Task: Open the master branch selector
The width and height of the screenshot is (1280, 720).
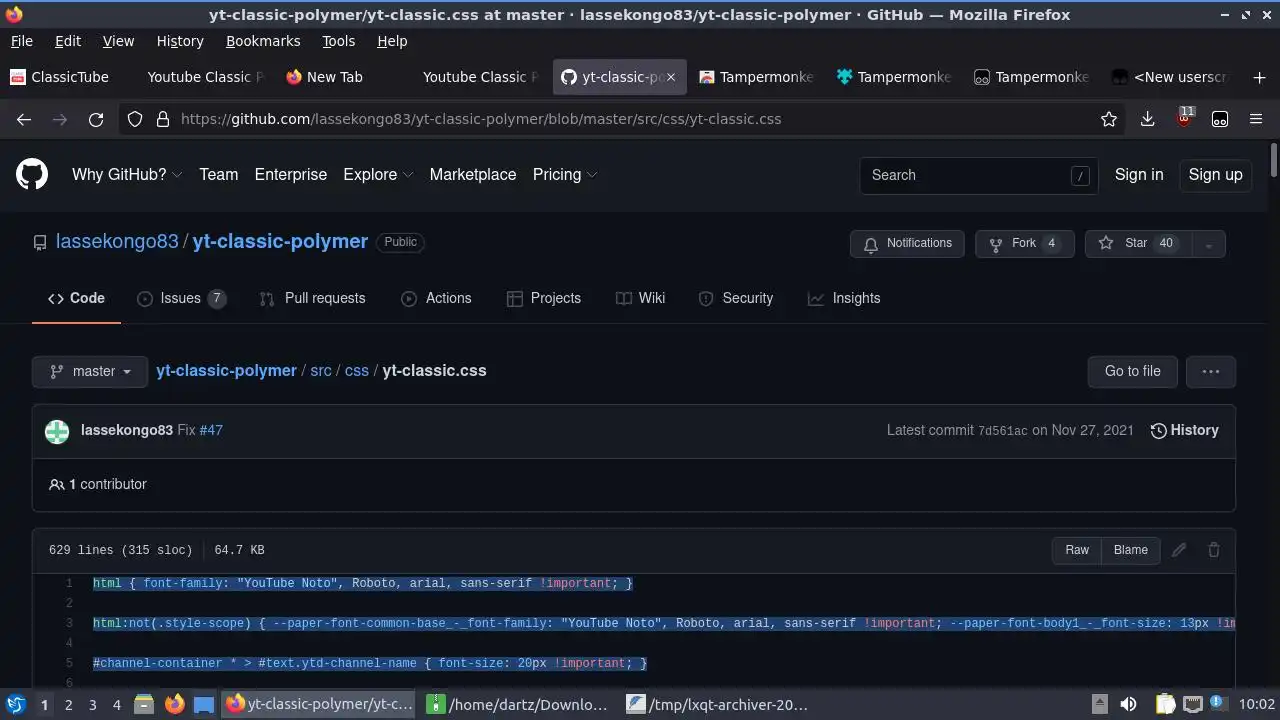Action: (90, 371)
